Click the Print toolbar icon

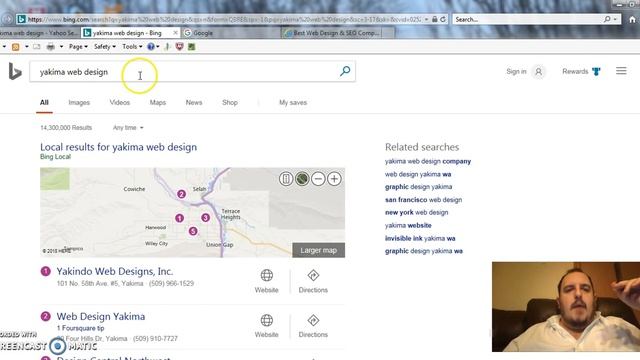click(51, 47)
